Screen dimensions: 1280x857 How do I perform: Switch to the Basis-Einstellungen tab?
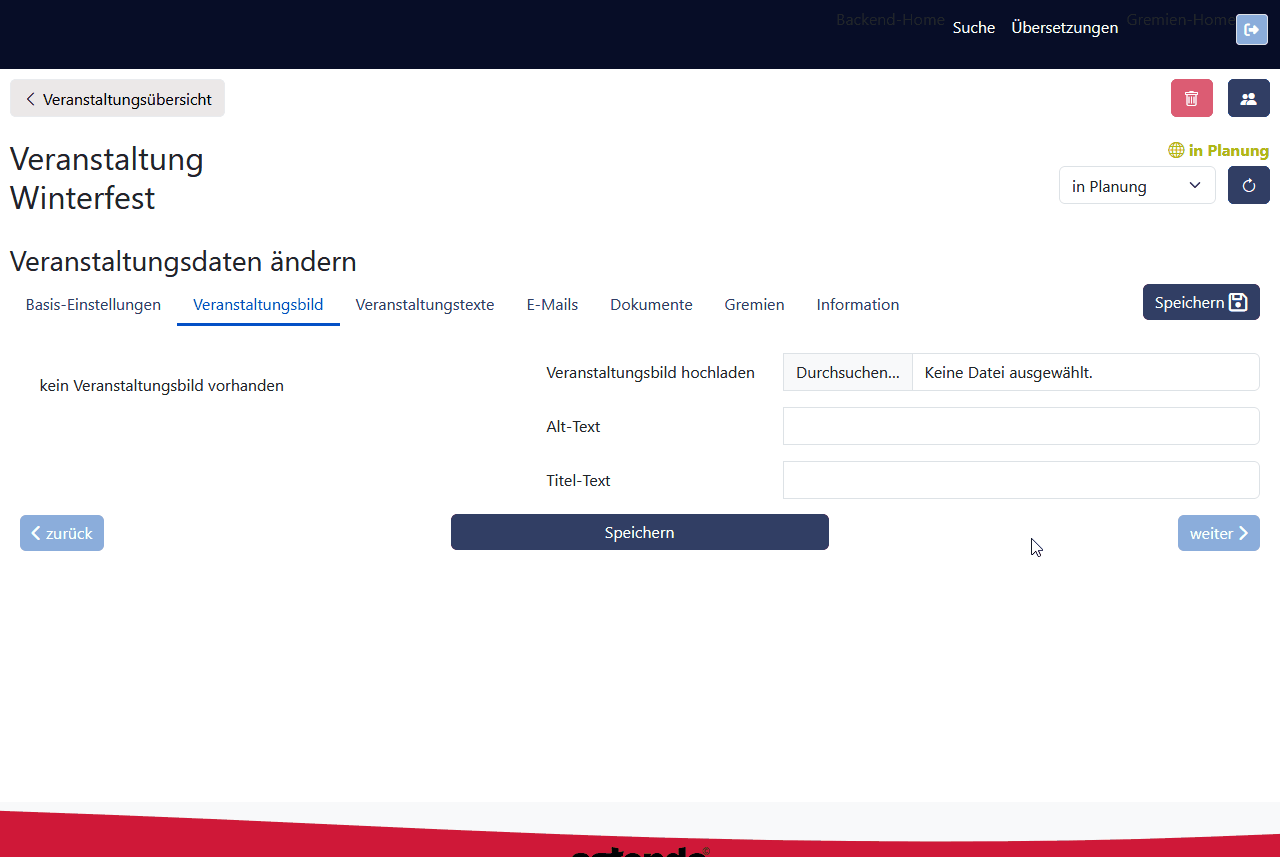click(x=93, y=305)
